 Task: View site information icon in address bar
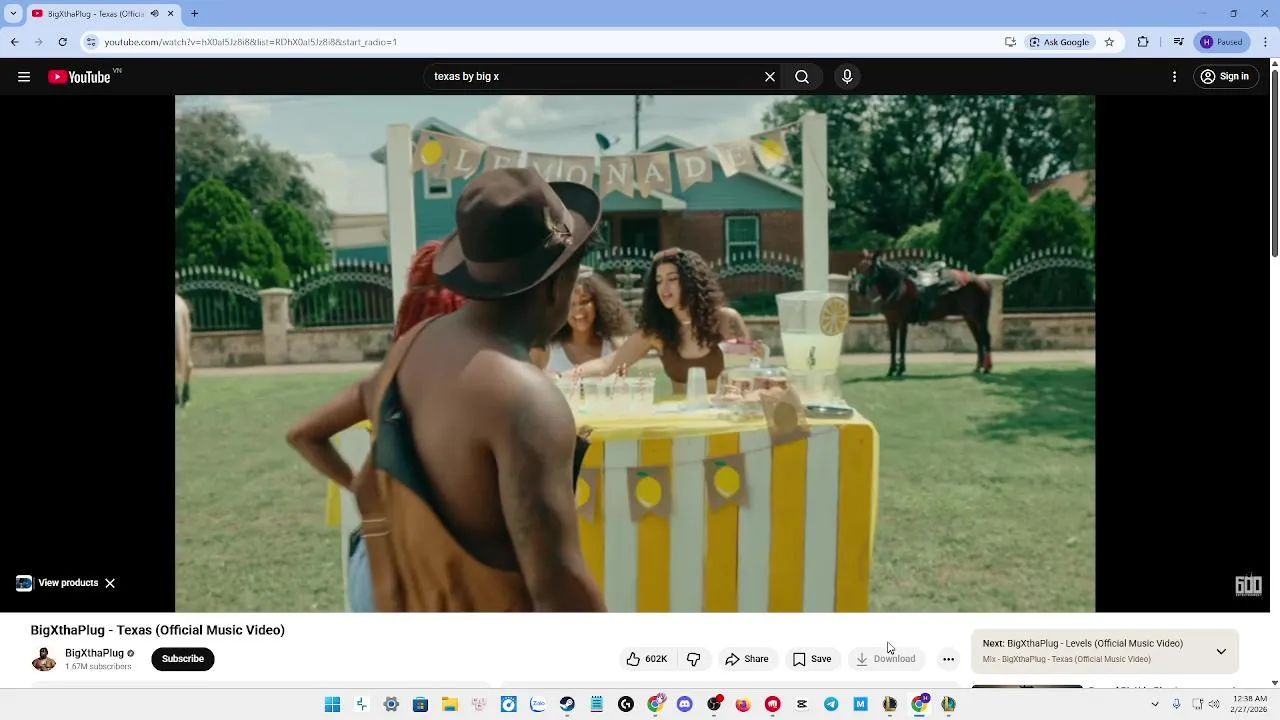91,42
